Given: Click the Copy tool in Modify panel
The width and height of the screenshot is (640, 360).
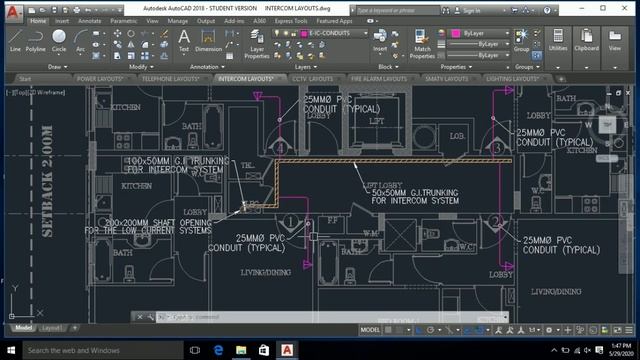Looking at the screenshot, I should coord(117,44).
